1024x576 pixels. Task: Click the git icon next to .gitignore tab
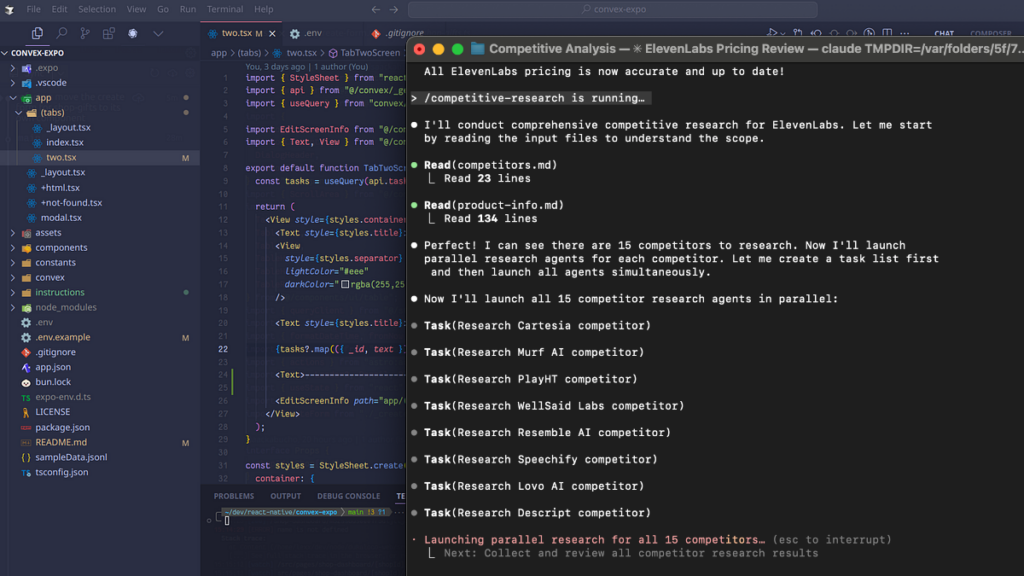coord(375,33)
